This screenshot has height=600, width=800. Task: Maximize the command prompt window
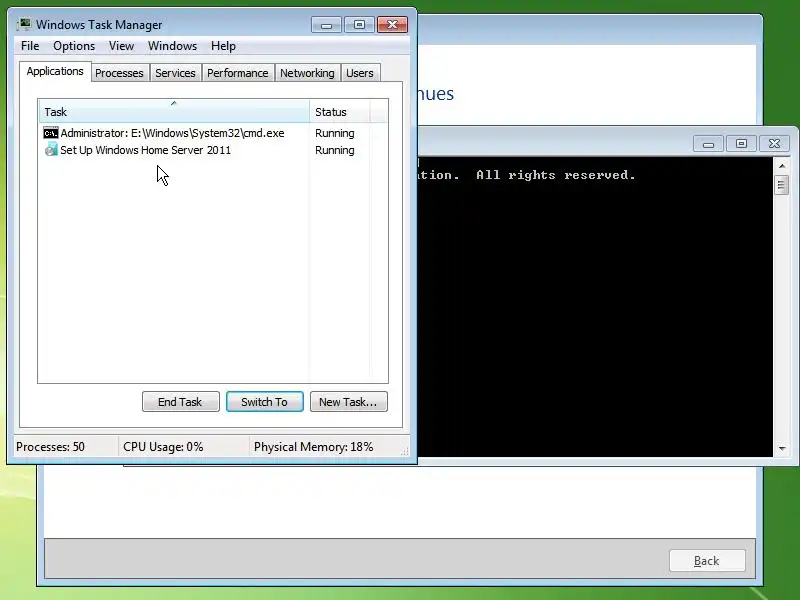pyautogui.click(x=741, y=144)
